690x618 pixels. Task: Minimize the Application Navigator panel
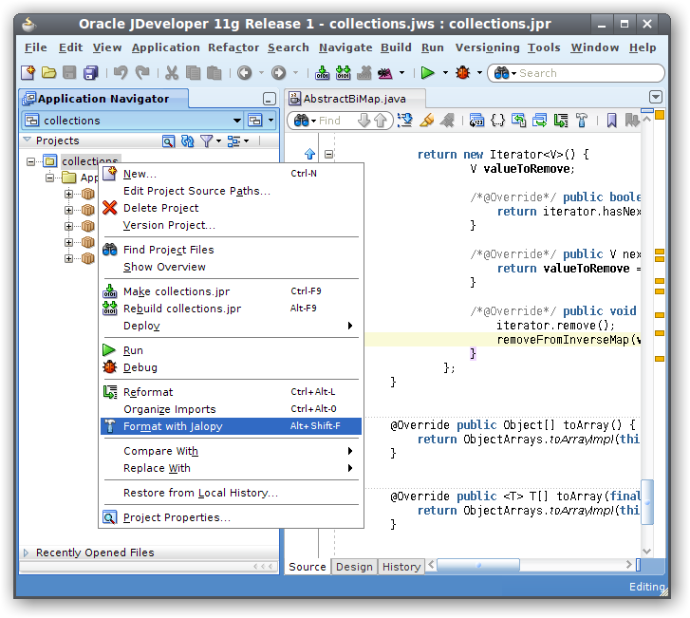pos(269,99)
